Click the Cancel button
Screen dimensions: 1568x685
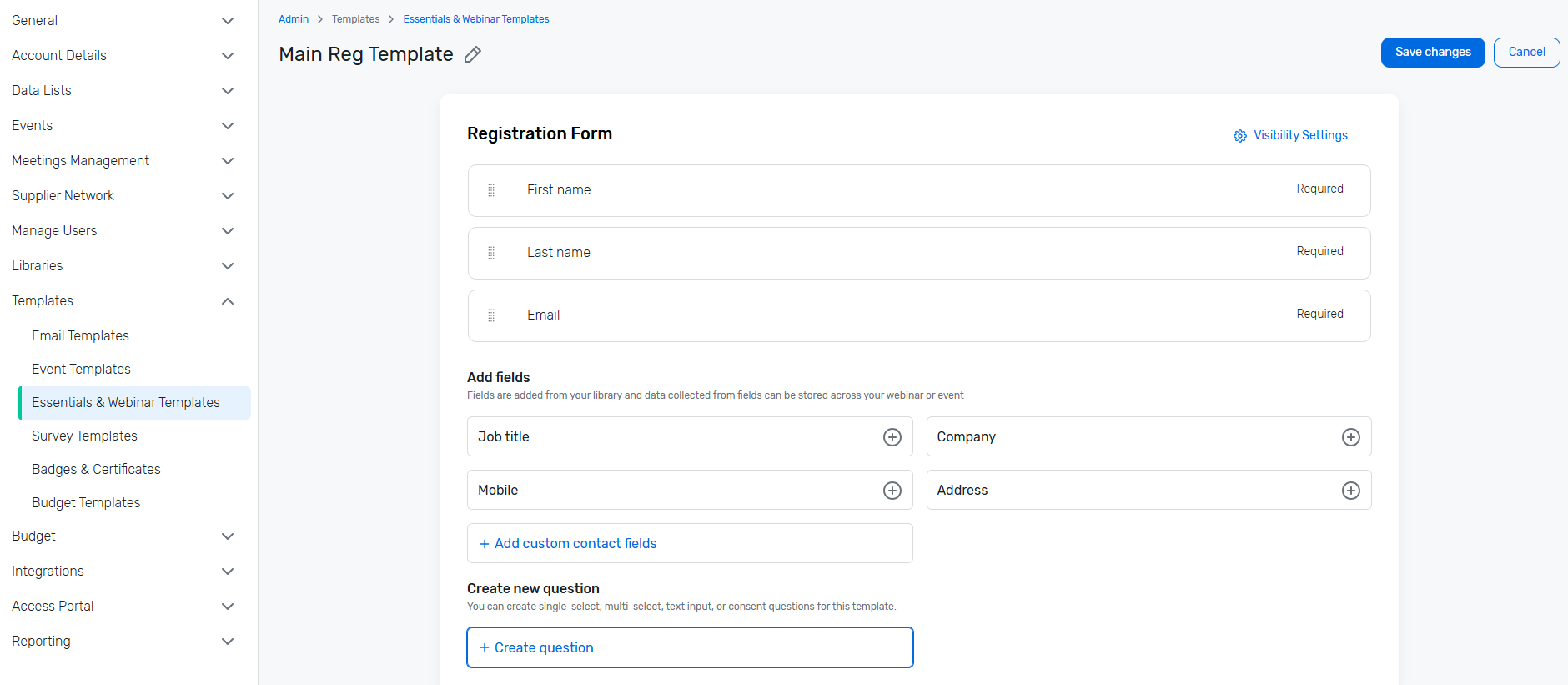pyautogui.click(x=1526, y=53)
